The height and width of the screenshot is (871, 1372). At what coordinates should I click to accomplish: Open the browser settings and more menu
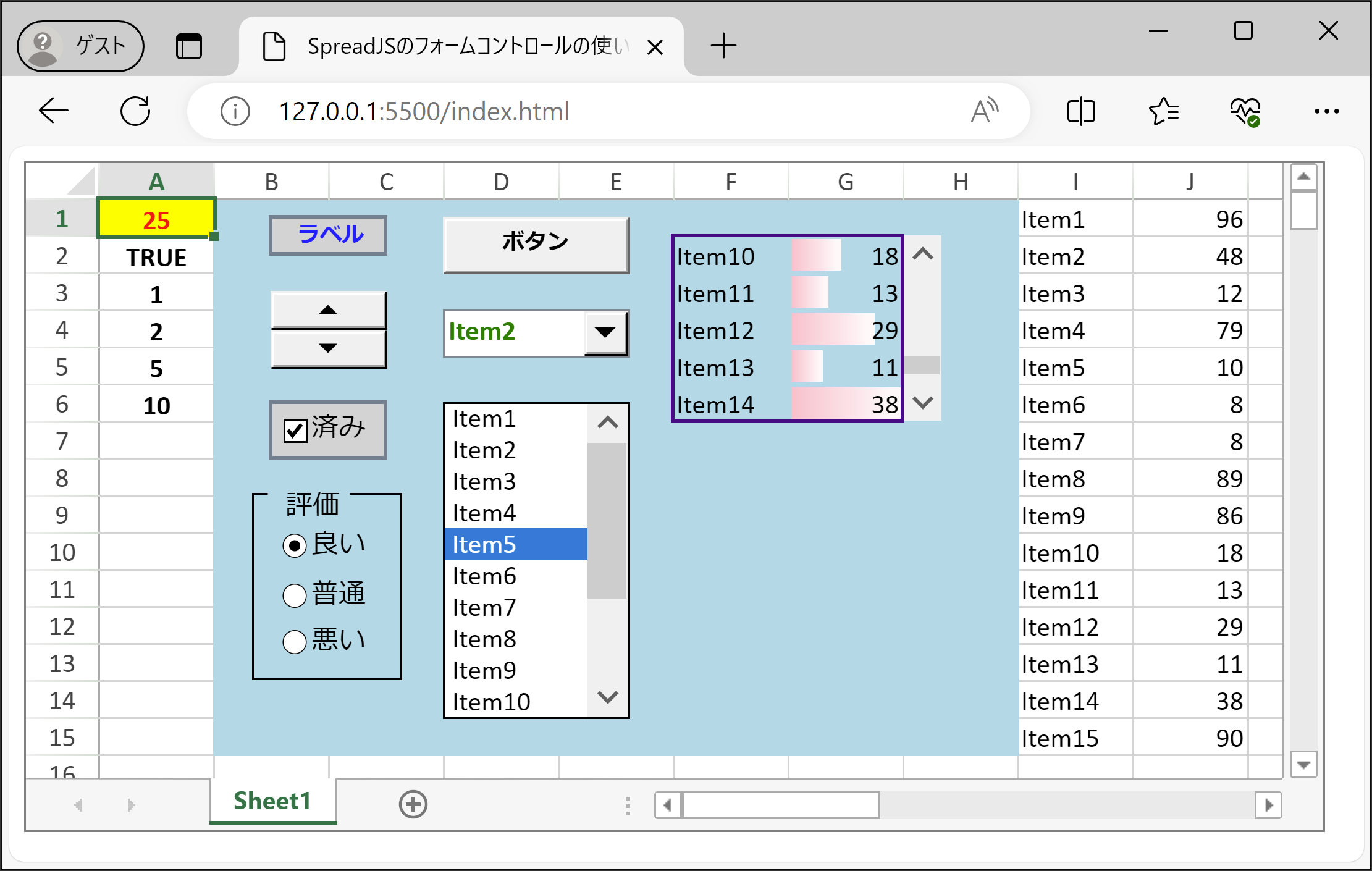pos(1327,112)
